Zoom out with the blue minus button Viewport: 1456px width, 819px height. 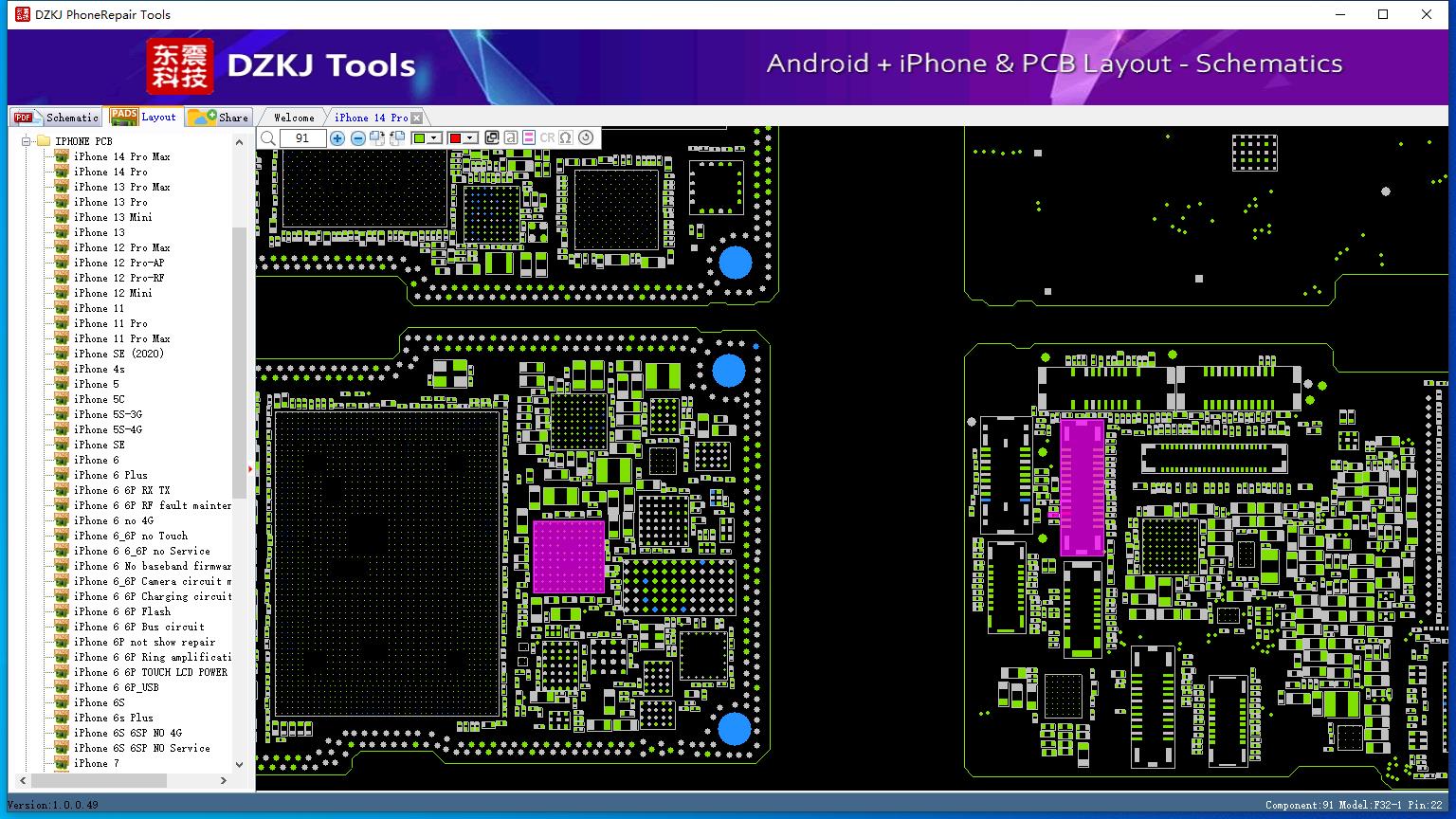(x=358, y=138)
